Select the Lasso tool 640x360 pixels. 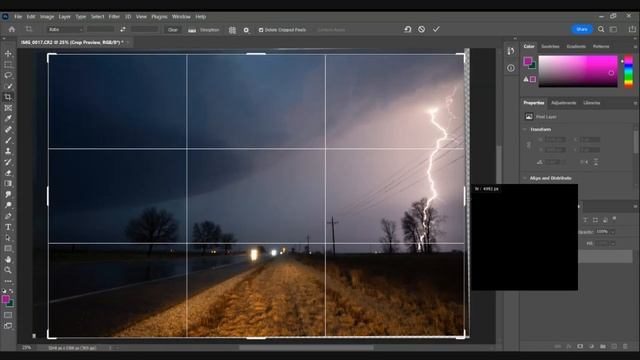point(8,76)
